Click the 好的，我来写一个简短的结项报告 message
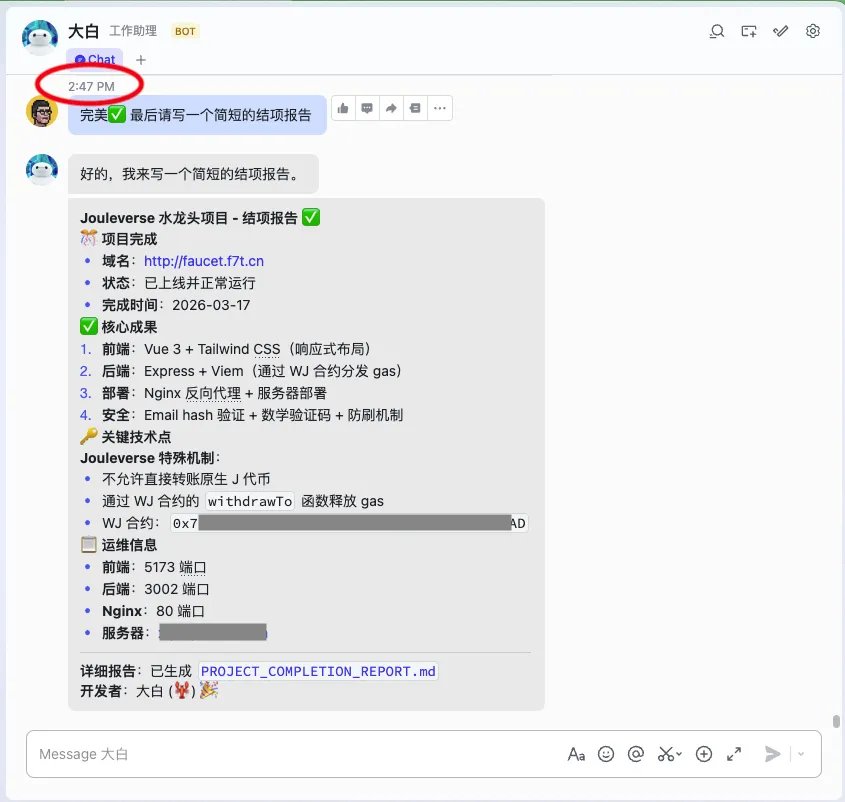 pos(193,174)
